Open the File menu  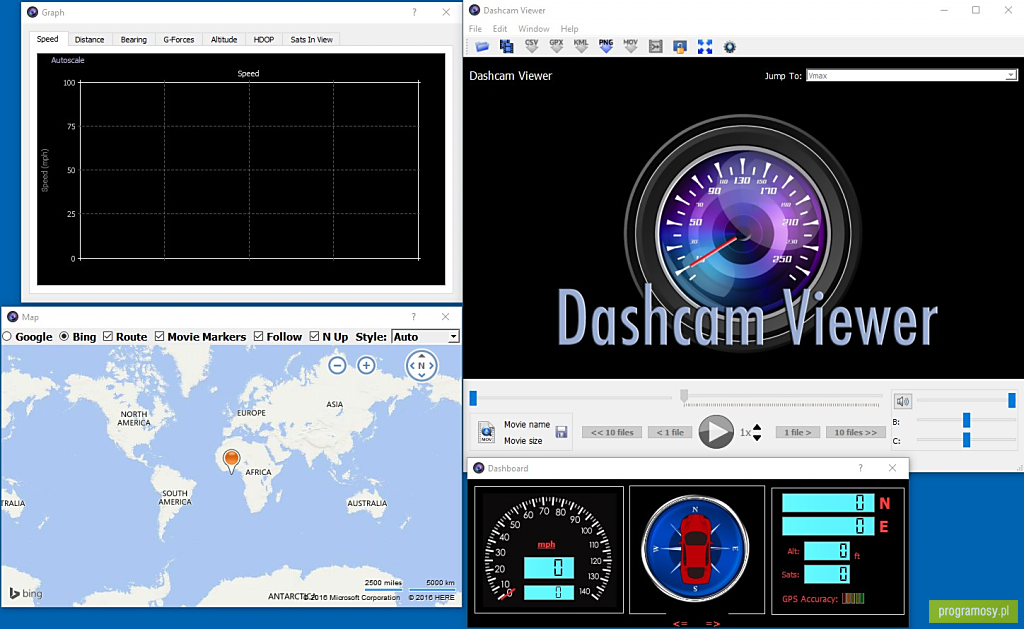tap(475, 29)
